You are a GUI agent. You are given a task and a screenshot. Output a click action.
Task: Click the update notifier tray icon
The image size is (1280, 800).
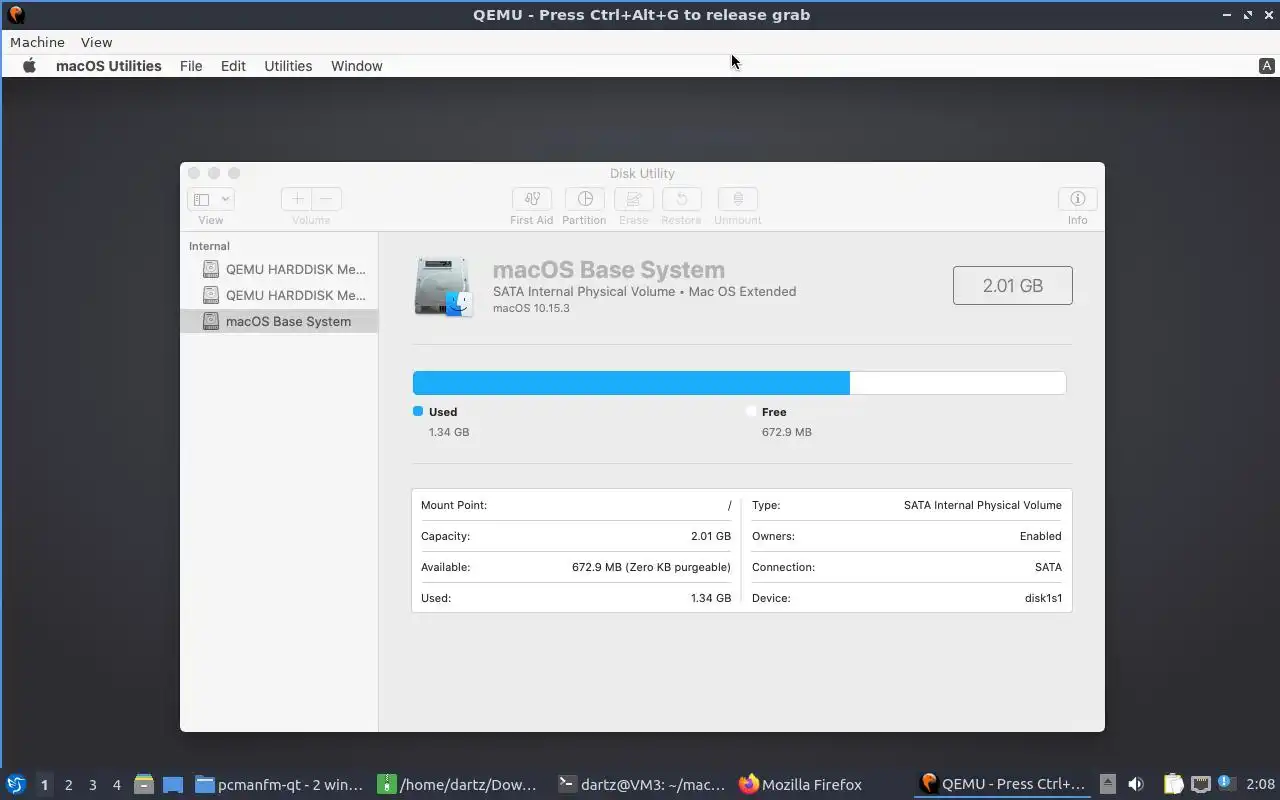coord(1227,785)
